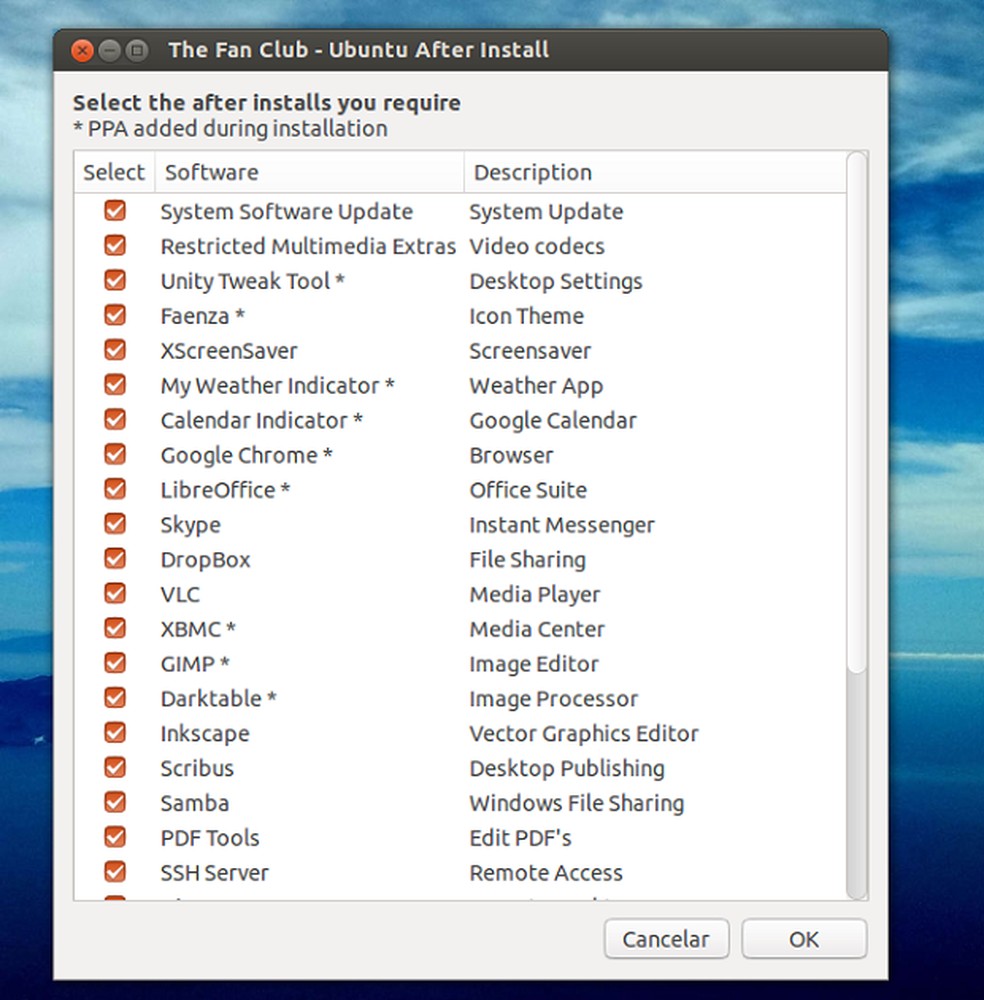Deselect the Scribus checkbox
Image resolution: width=984 pixels, height=1000 pixels.
coord(115,767)
